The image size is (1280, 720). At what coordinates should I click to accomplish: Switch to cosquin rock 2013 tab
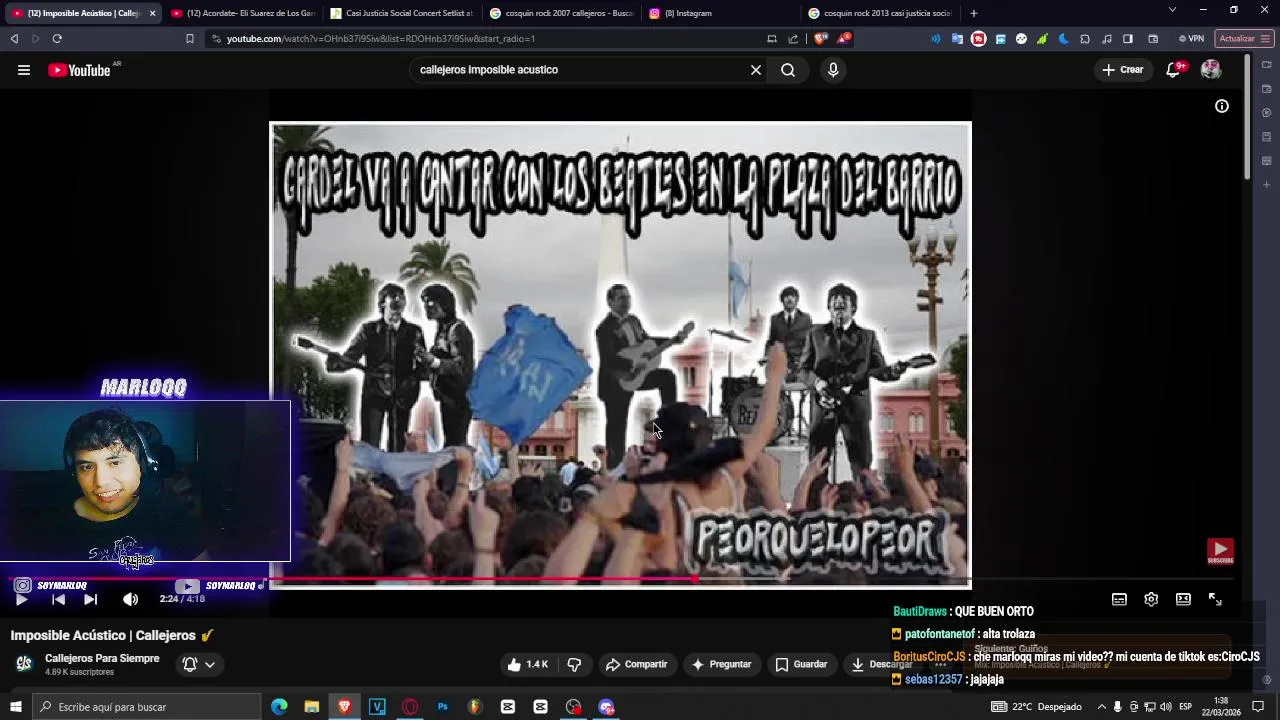click(x=879, y=13)
